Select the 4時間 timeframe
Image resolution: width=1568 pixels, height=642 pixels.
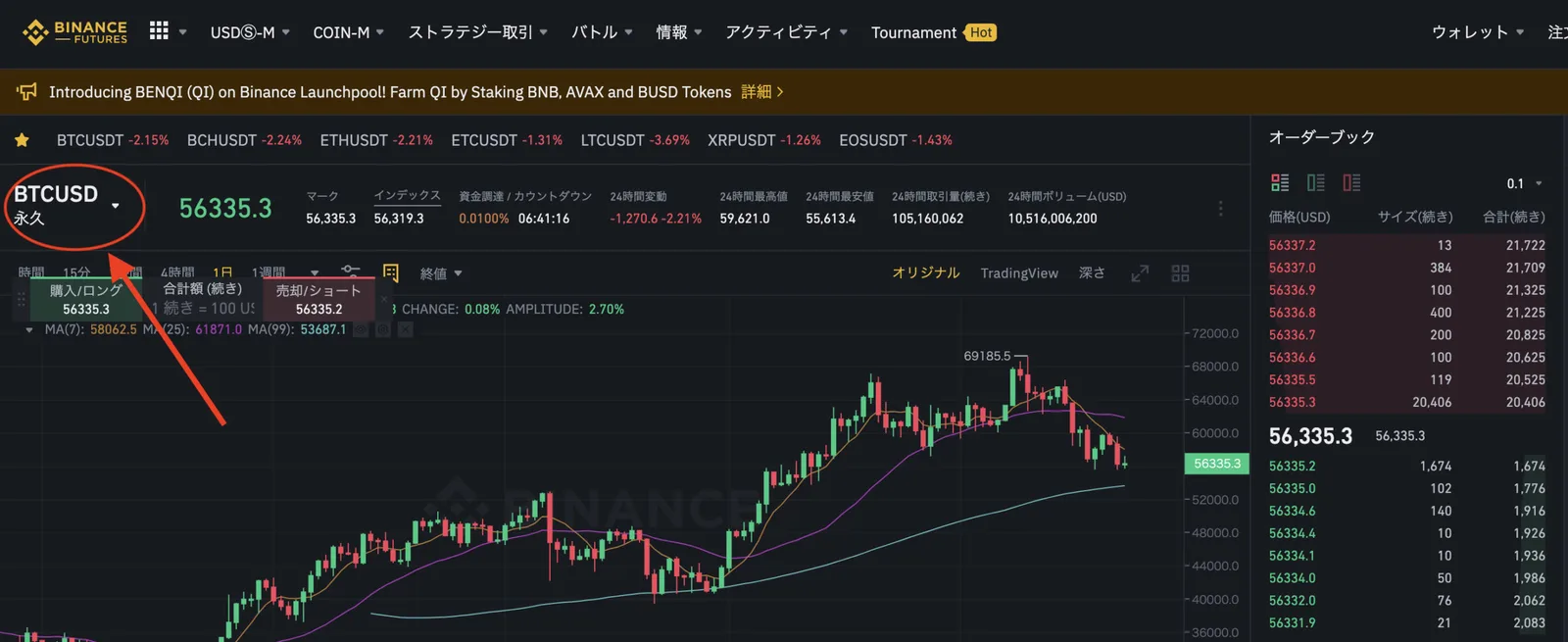coord(177,272)
